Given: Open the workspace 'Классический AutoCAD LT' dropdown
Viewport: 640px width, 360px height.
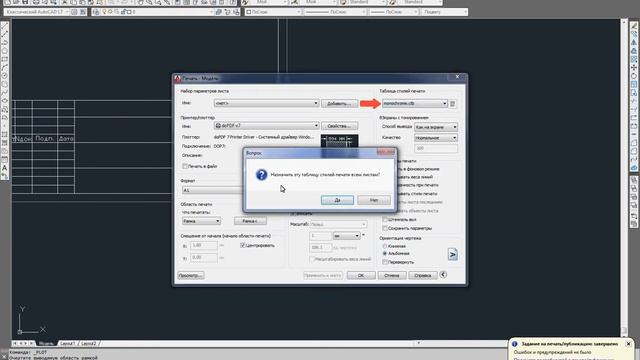Looking at the screenshot, I should [x=37, y=12].
